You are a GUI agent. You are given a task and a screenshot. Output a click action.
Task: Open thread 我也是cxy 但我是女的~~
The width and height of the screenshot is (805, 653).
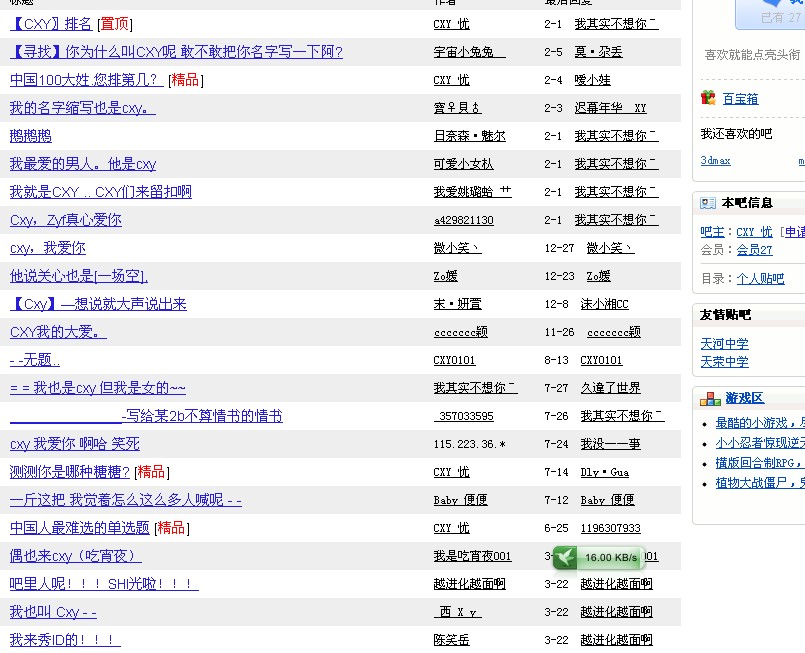coord(98,388)
